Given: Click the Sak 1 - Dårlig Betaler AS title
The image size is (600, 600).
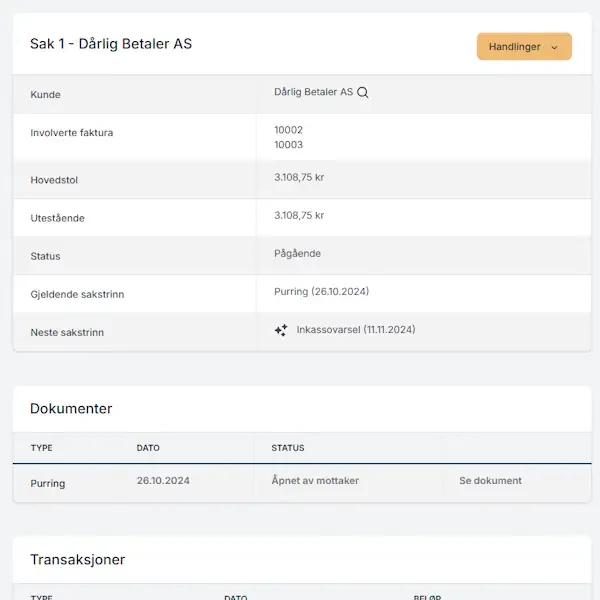Looking at the screenshot, I should click(111, 44).
